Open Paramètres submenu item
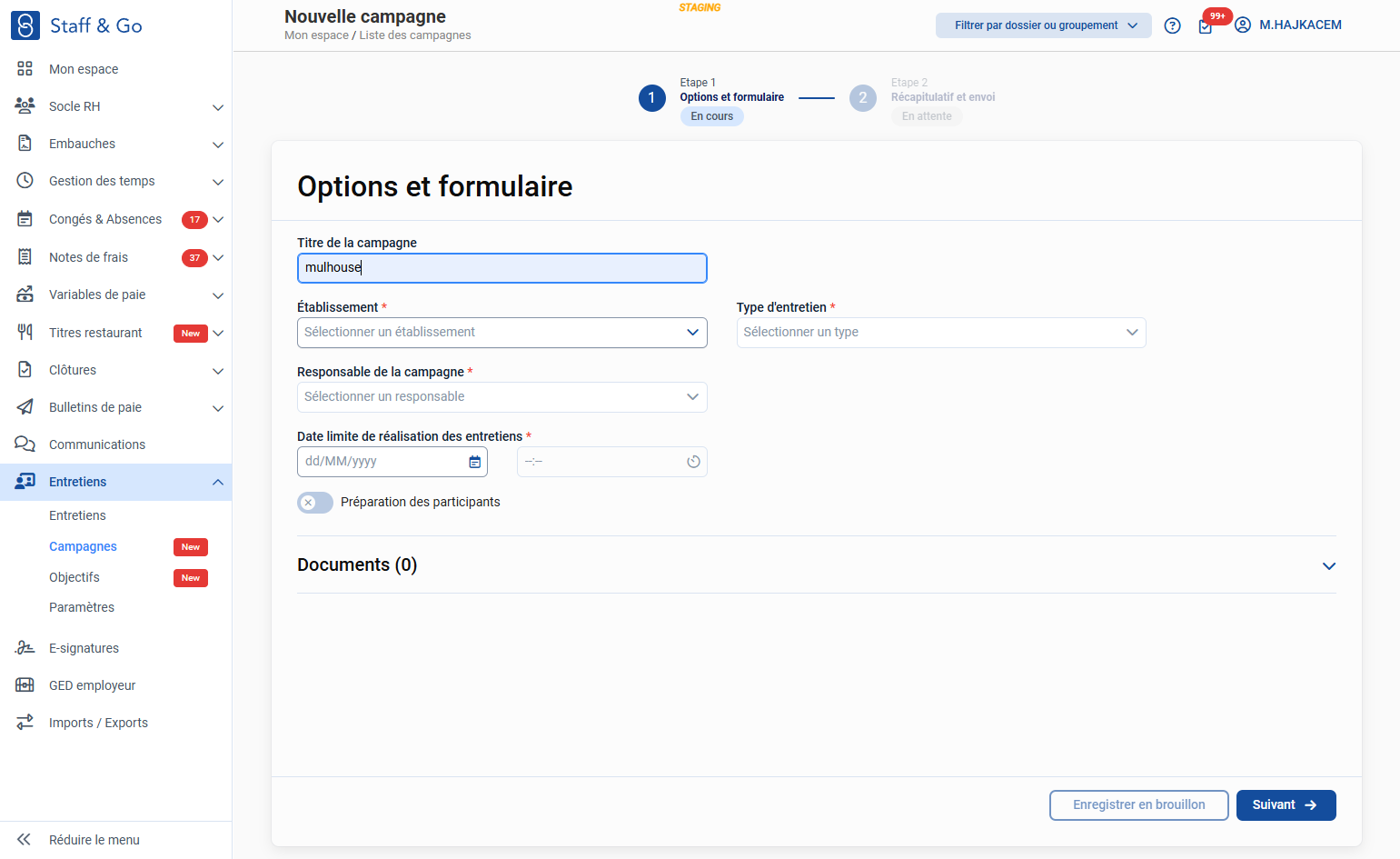Image resolution: width=1400 pixels, height=859 pixels. click(82, 607)
